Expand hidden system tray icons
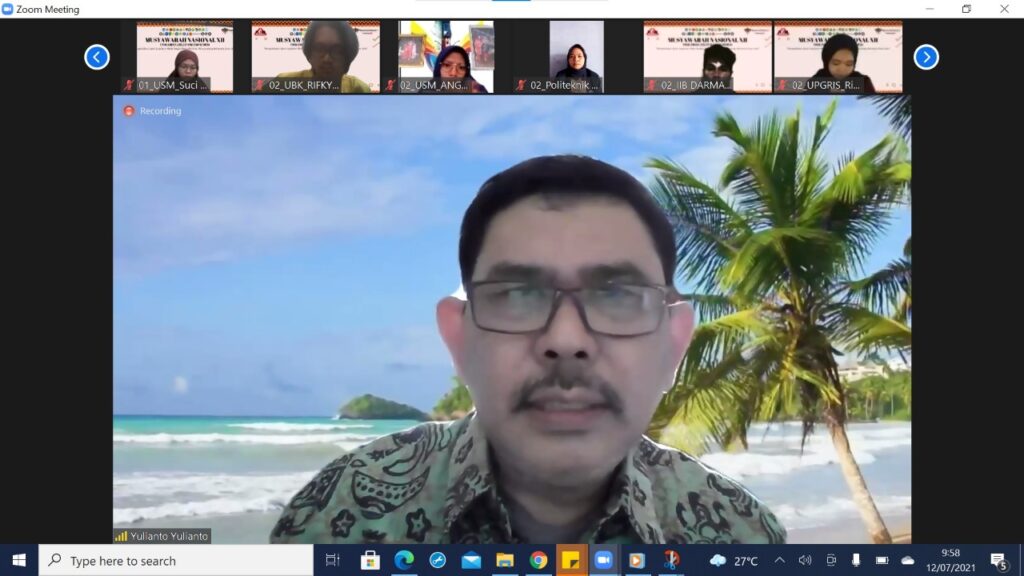Viewport: 1024px width, 576px height. pos(780,560)
